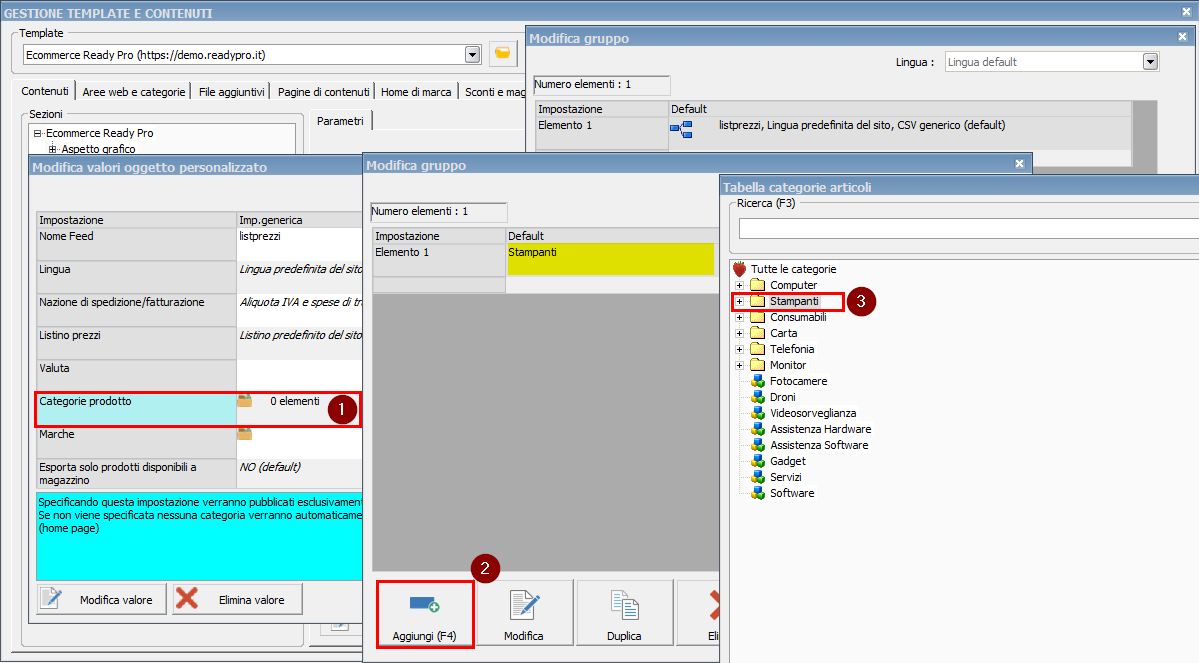Select the Parametri tab

coord(340,121)
